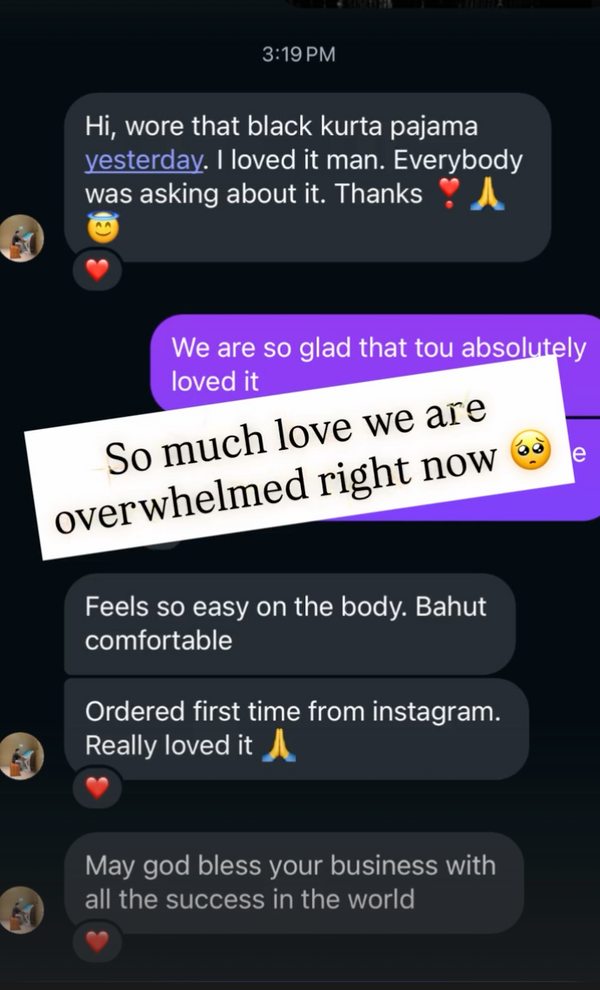
Task: Tap folded hands emoji after 'Thanks'
Action: [488, 194]
